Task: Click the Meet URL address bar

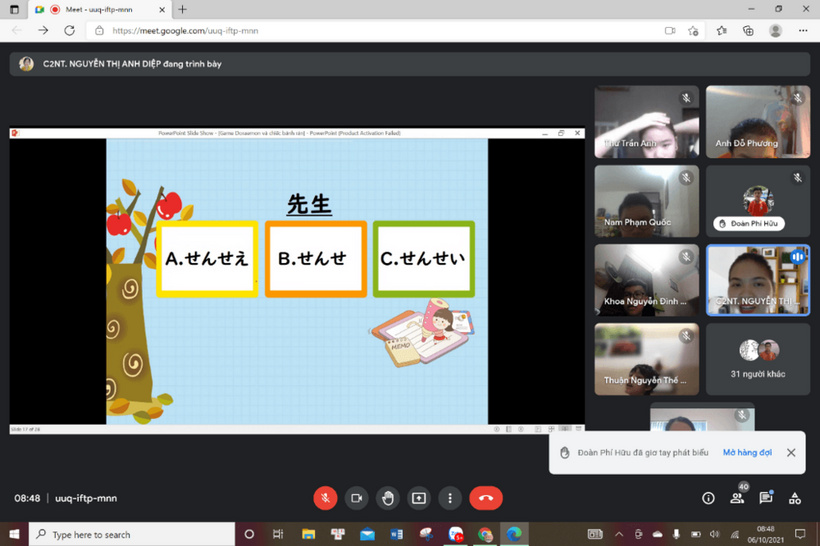Action: [380, 31]
